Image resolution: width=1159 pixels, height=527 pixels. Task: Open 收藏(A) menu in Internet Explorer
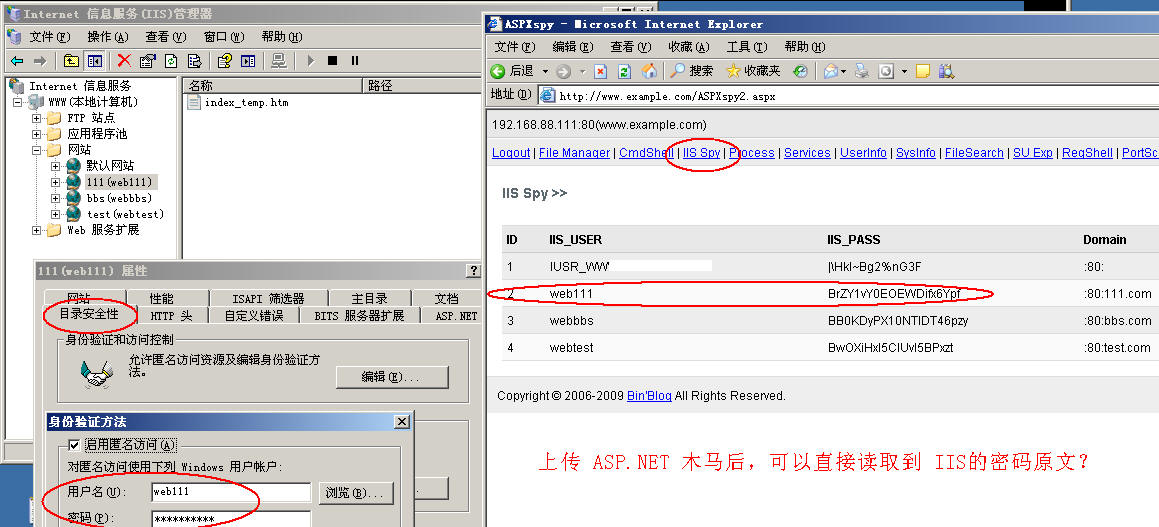coord(690,47)
